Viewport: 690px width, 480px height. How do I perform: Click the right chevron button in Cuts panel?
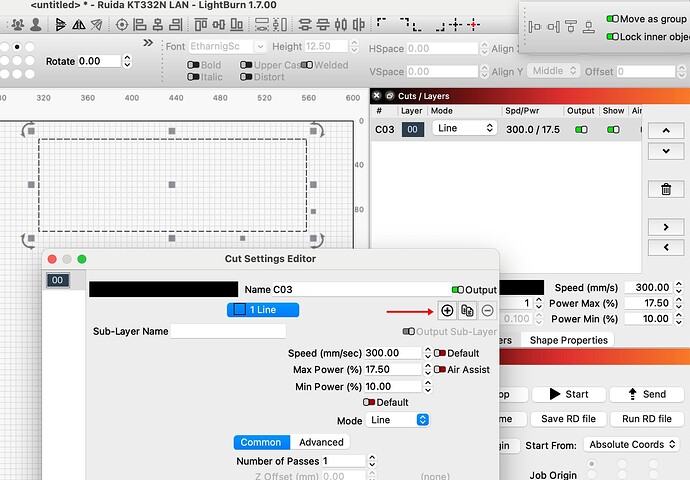click(x=666, y=227)
